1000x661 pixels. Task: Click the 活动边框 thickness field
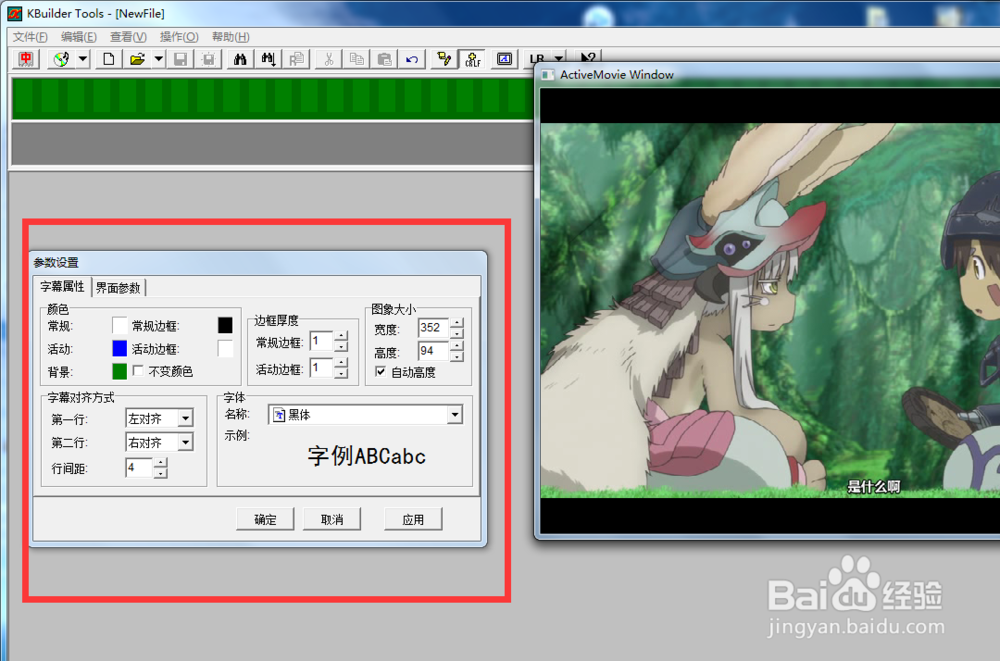[321, 368]
